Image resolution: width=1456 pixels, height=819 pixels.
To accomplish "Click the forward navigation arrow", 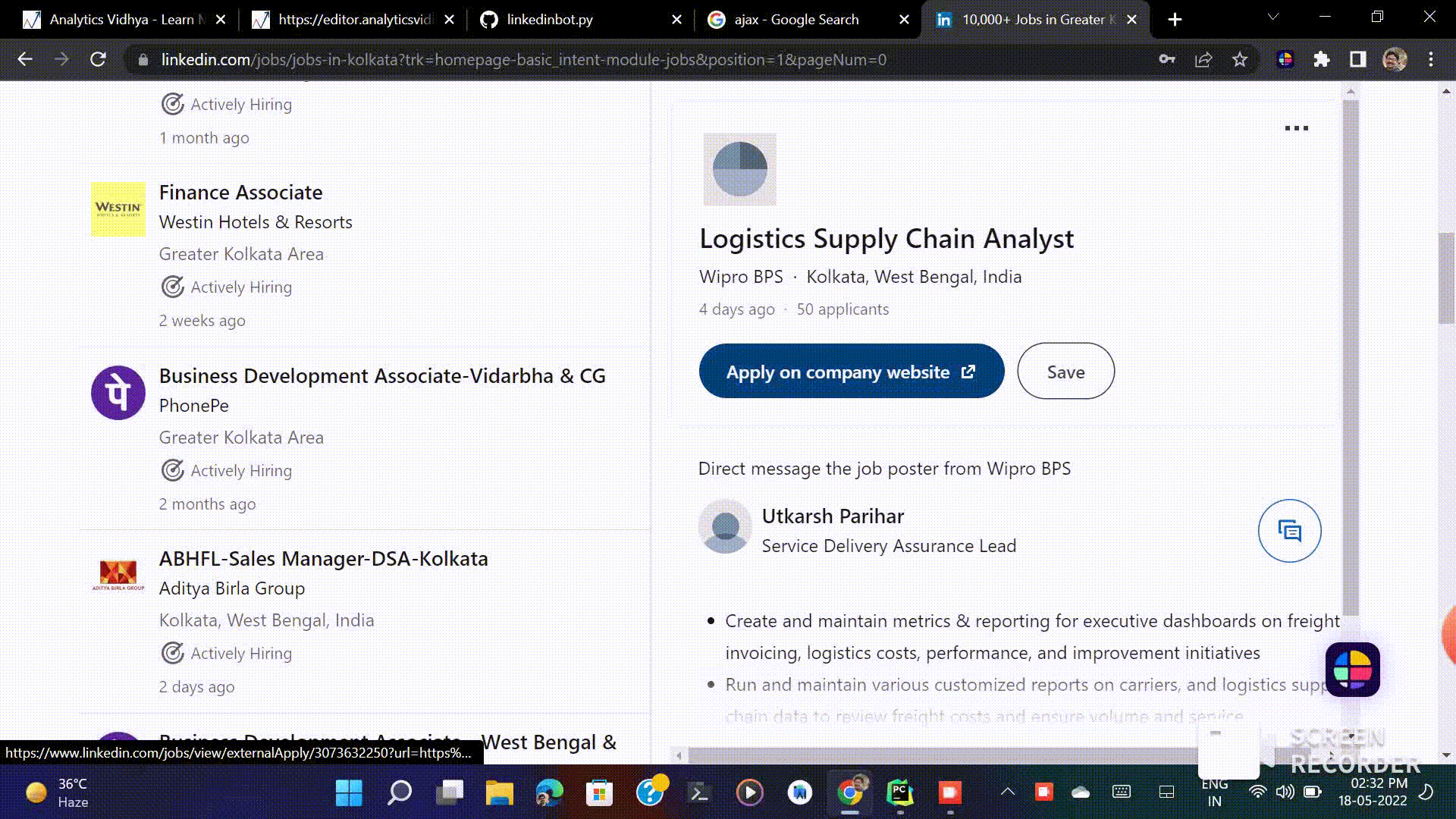I will click(61, 59).
